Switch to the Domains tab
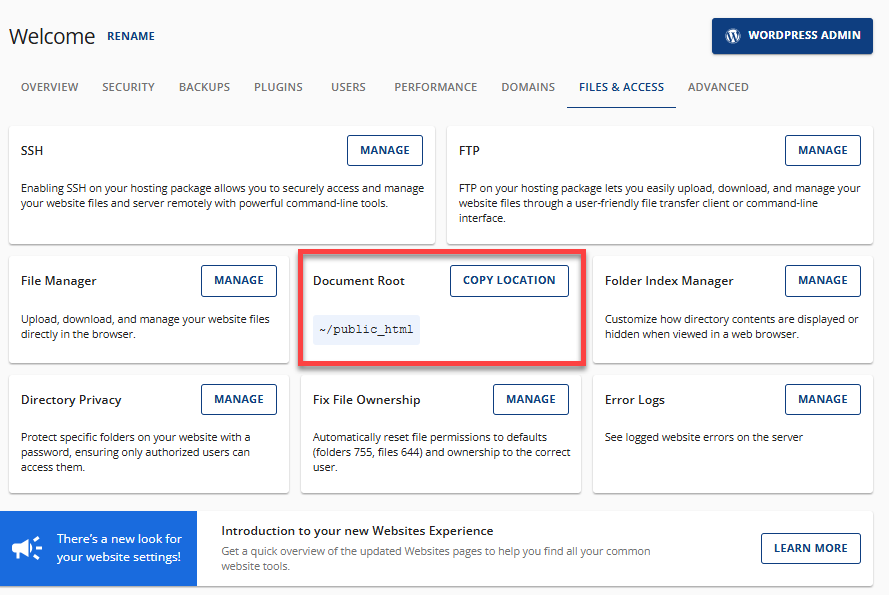The image size is (889, 595). [528, 87]
